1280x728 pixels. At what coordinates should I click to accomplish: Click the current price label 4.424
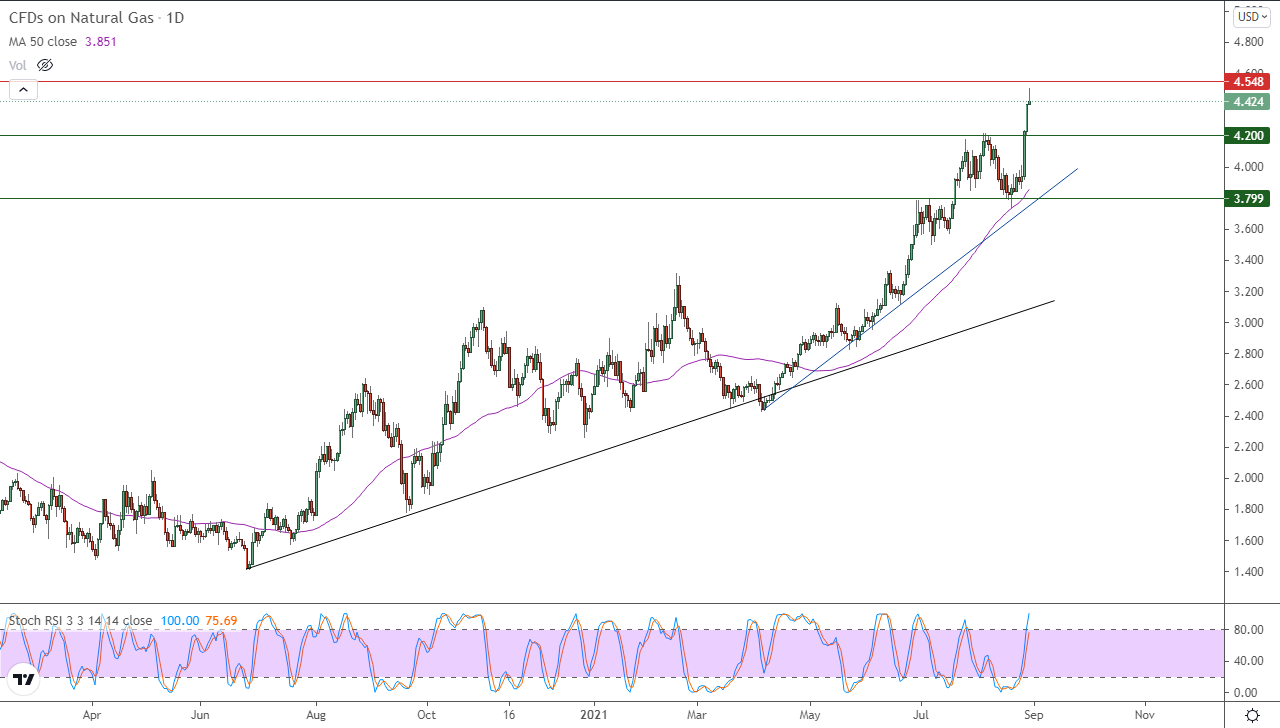pos(1250,101)
